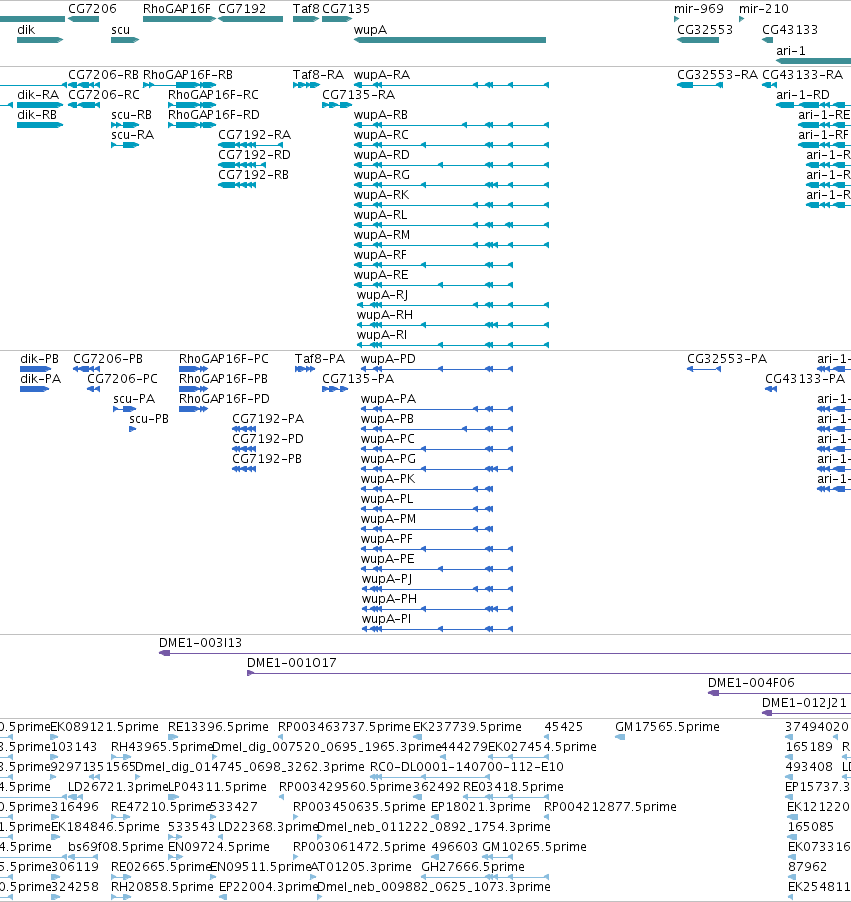Select the scu-PB protein label
Screen dimensions: 851x902
coord(149,419)
